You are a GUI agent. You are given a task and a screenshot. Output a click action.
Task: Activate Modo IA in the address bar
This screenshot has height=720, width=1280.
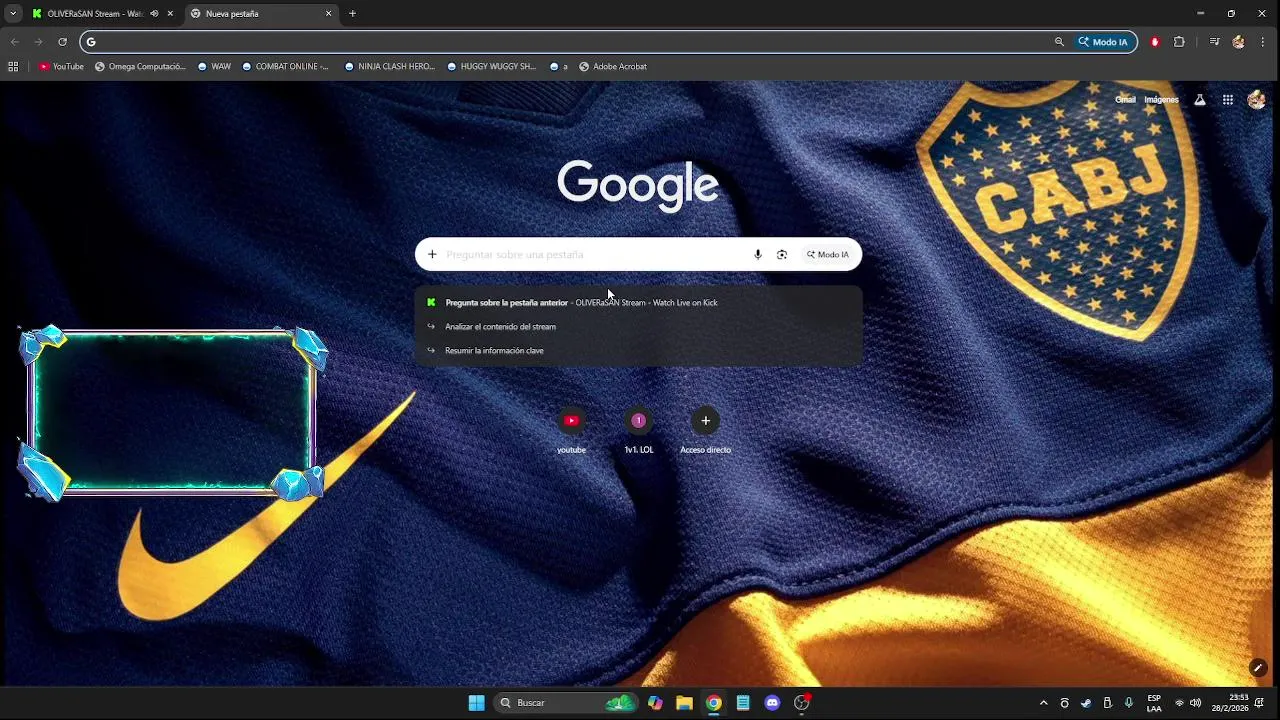1103,42
